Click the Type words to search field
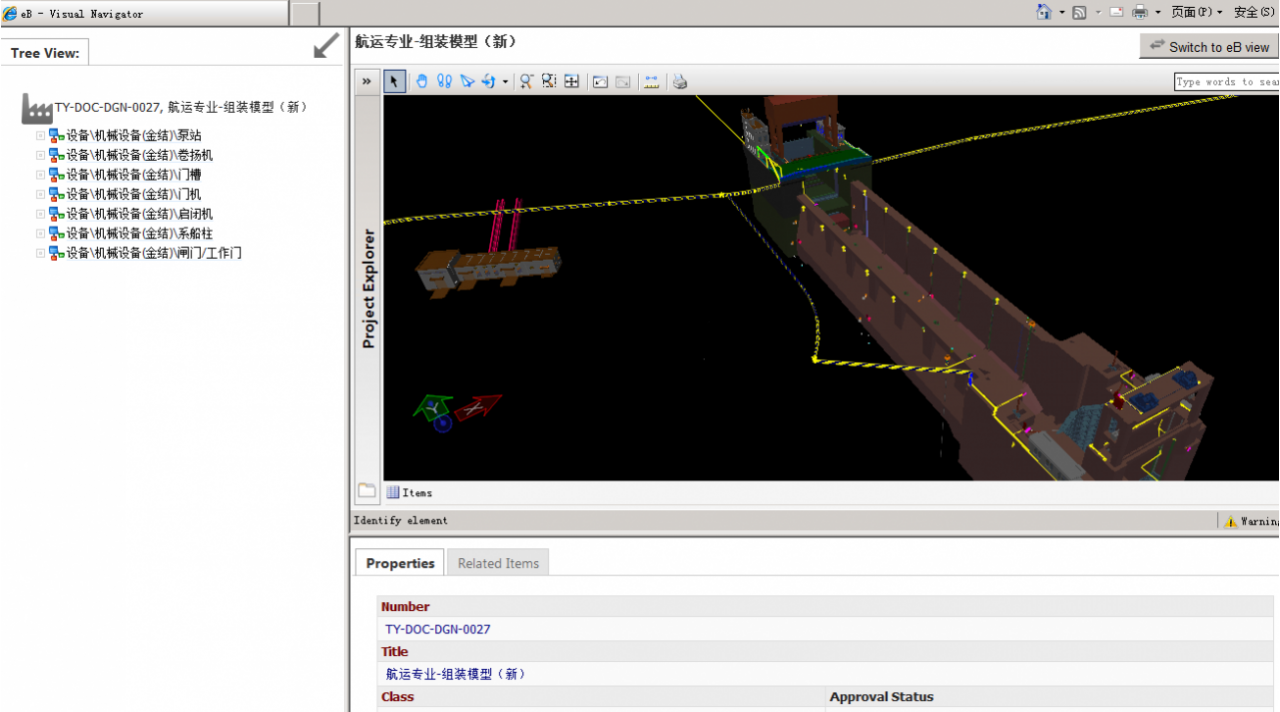This screenshot has width=1280, height=712. (1226, 82)
